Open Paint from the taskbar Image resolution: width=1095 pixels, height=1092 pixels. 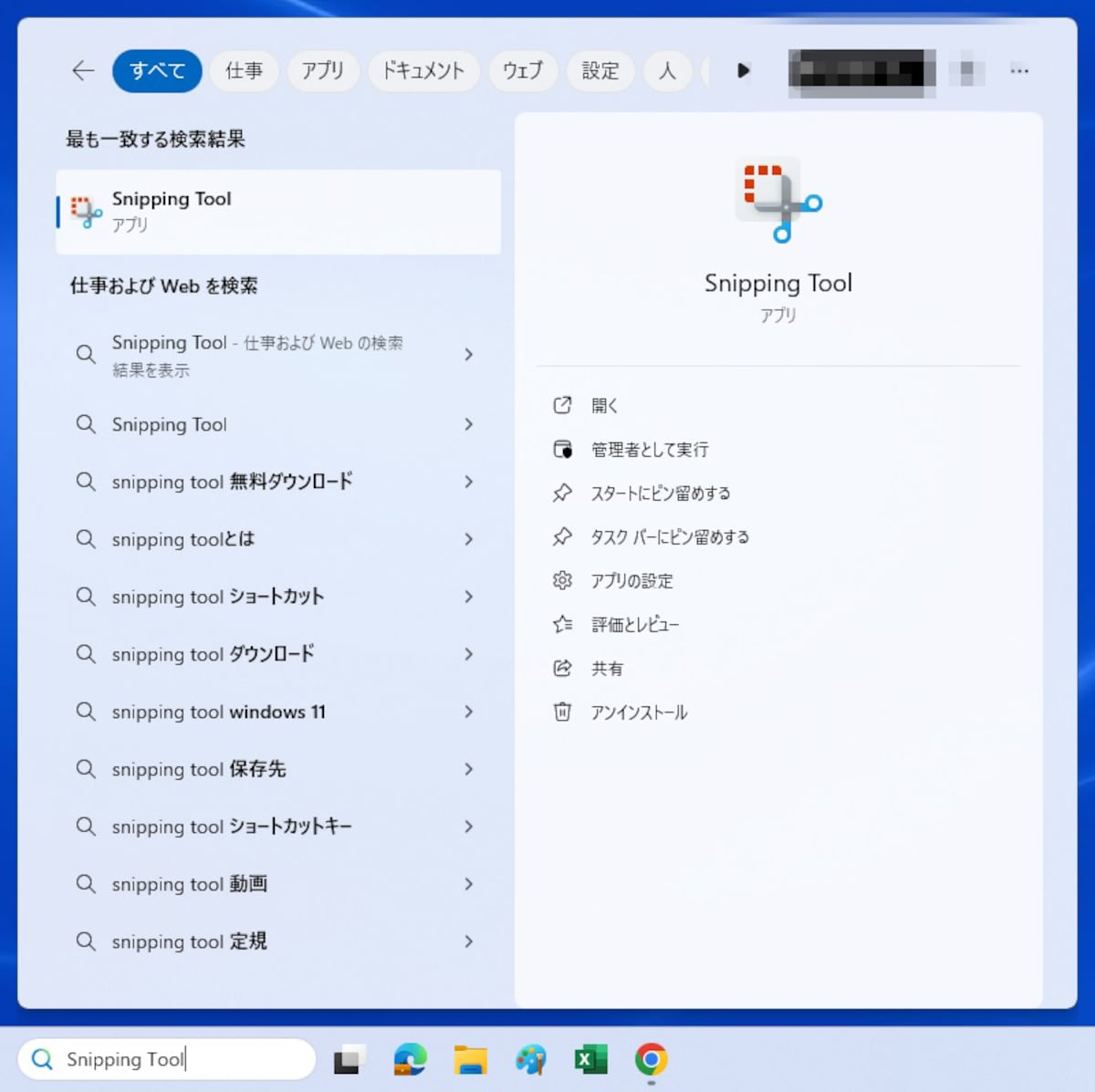[531, 1060]
